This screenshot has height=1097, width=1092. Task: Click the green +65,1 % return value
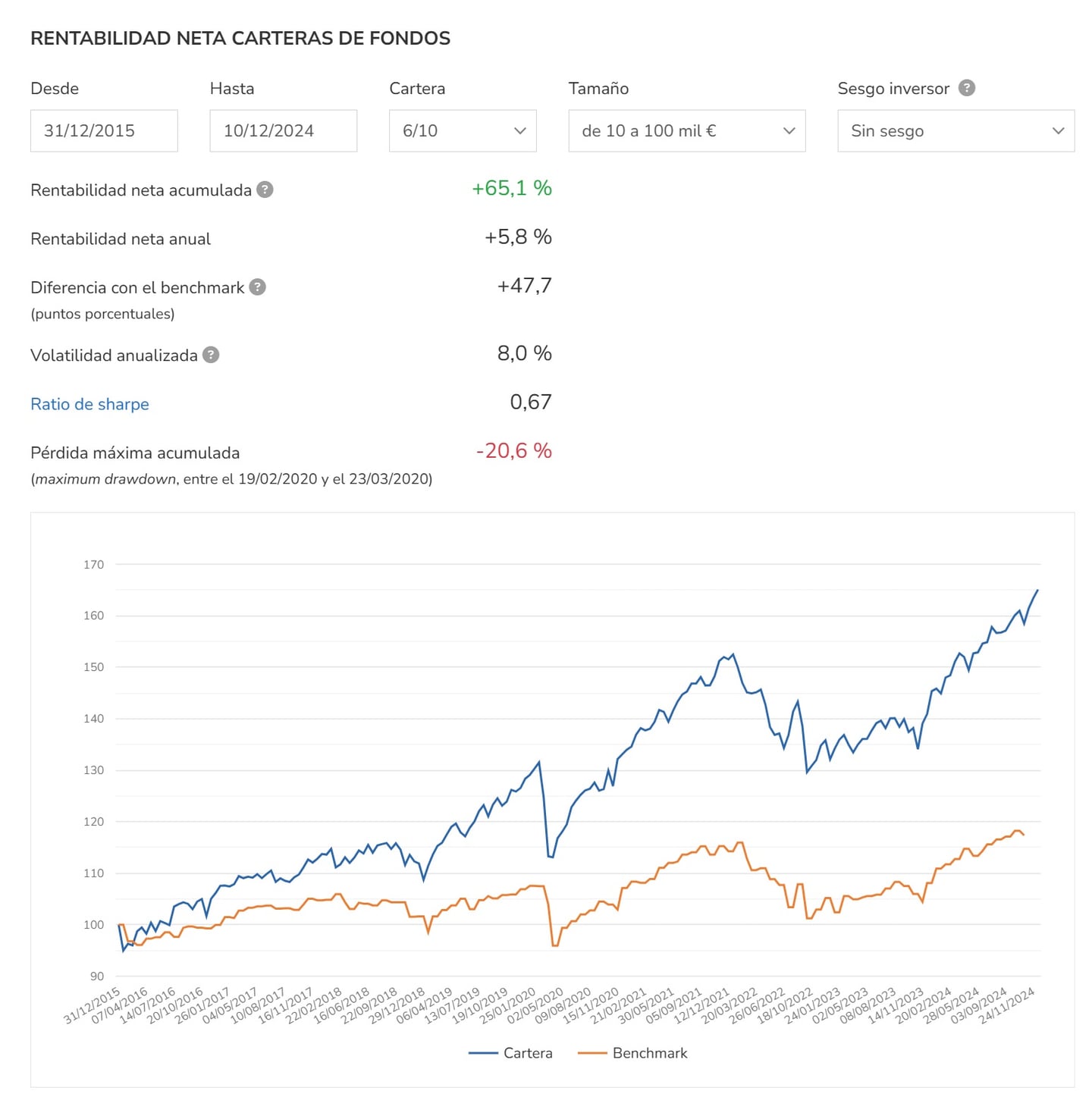(x=511, y=189)
